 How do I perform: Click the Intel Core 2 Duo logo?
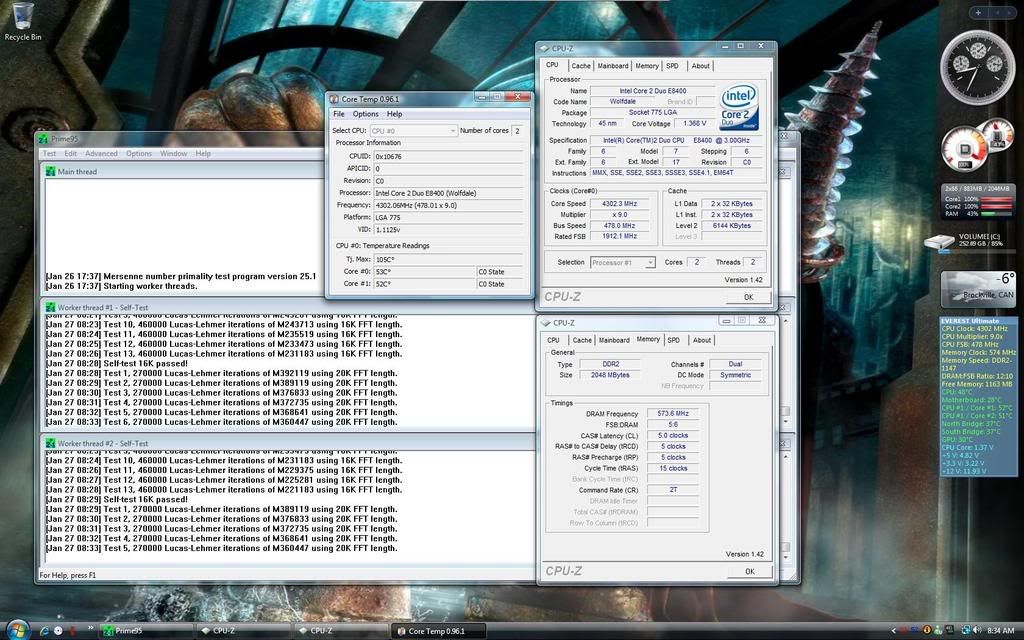tap(739, 106)
